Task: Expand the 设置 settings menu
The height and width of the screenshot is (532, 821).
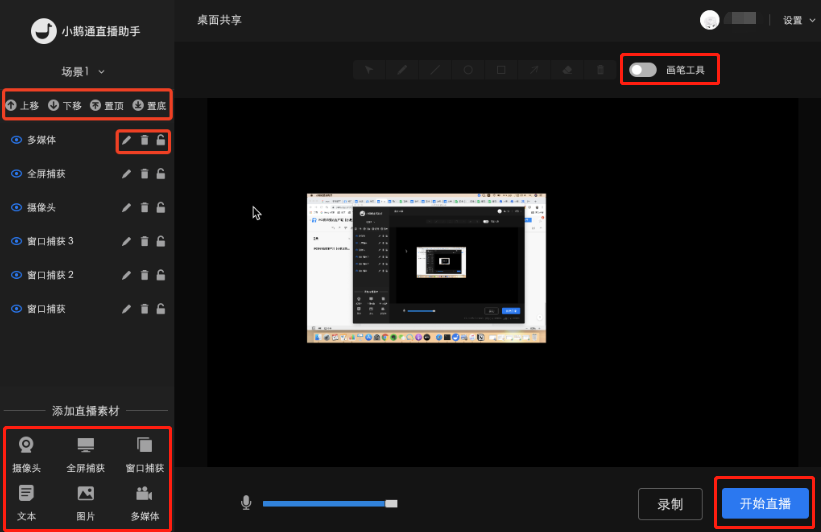Action: [799, 20]
